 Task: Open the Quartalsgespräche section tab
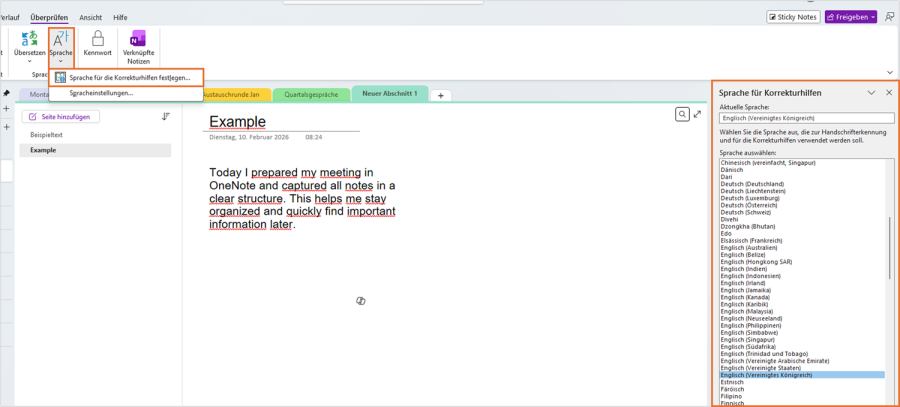(311, 95)
